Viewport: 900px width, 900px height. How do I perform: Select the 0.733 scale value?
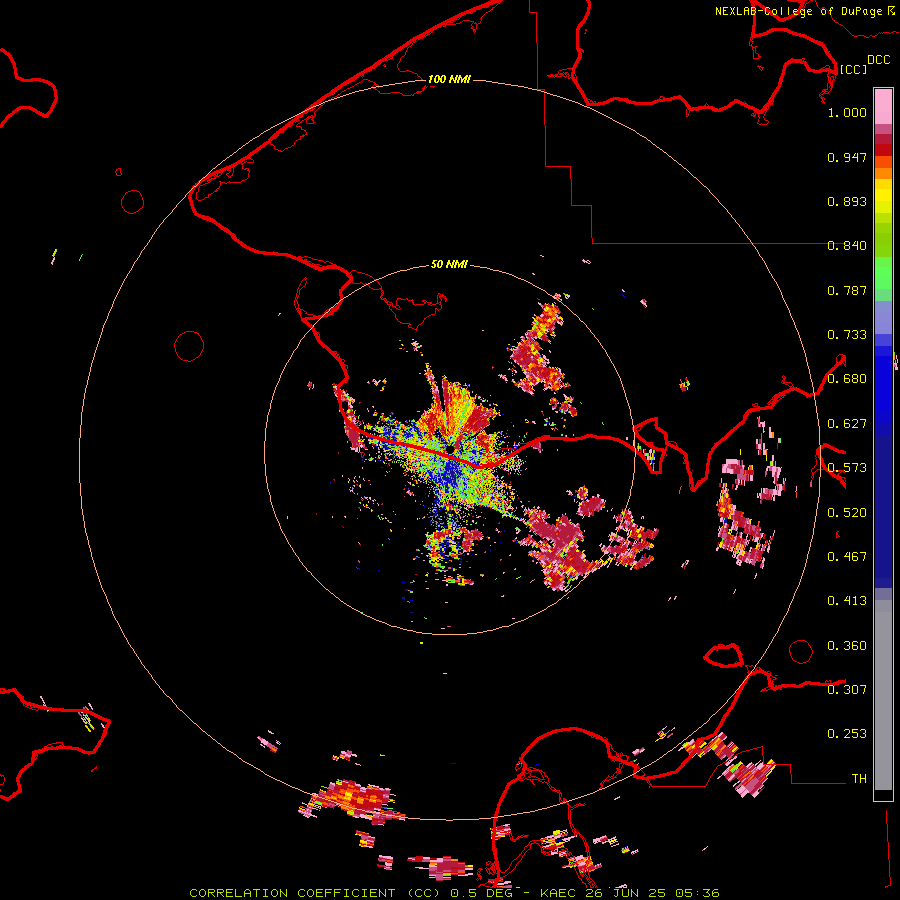pyautogui.click(x=847, y=335)
